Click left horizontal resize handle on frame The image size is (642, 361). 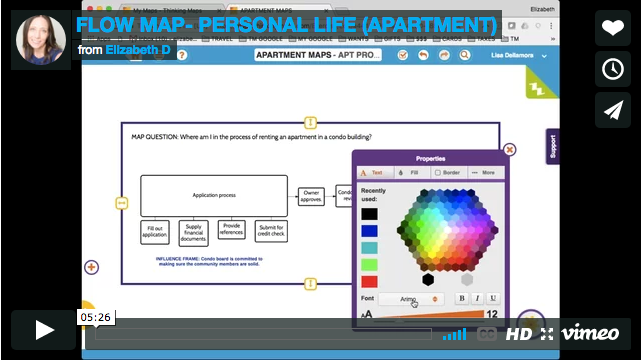pyautogui.click(x=122, y=203)
